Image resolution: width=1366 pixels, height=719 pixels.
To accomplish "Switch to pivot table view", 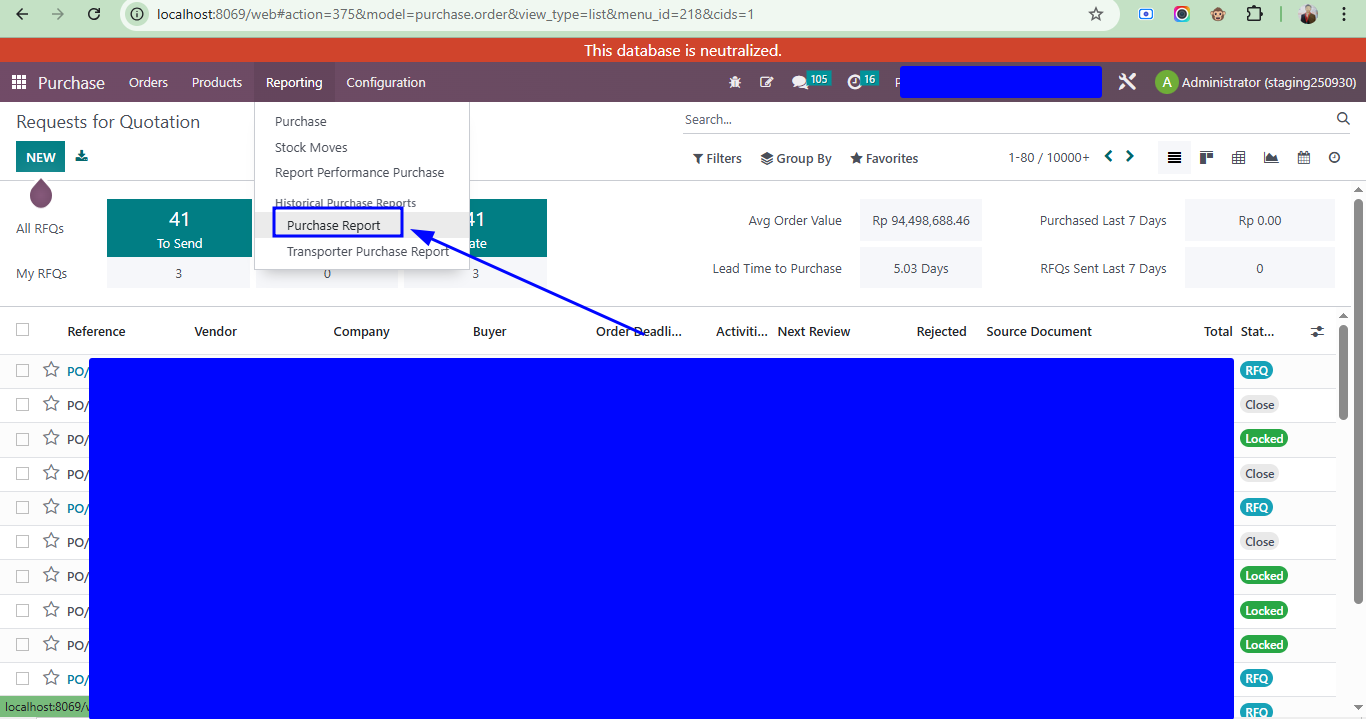I will [x=1239, y=158].
